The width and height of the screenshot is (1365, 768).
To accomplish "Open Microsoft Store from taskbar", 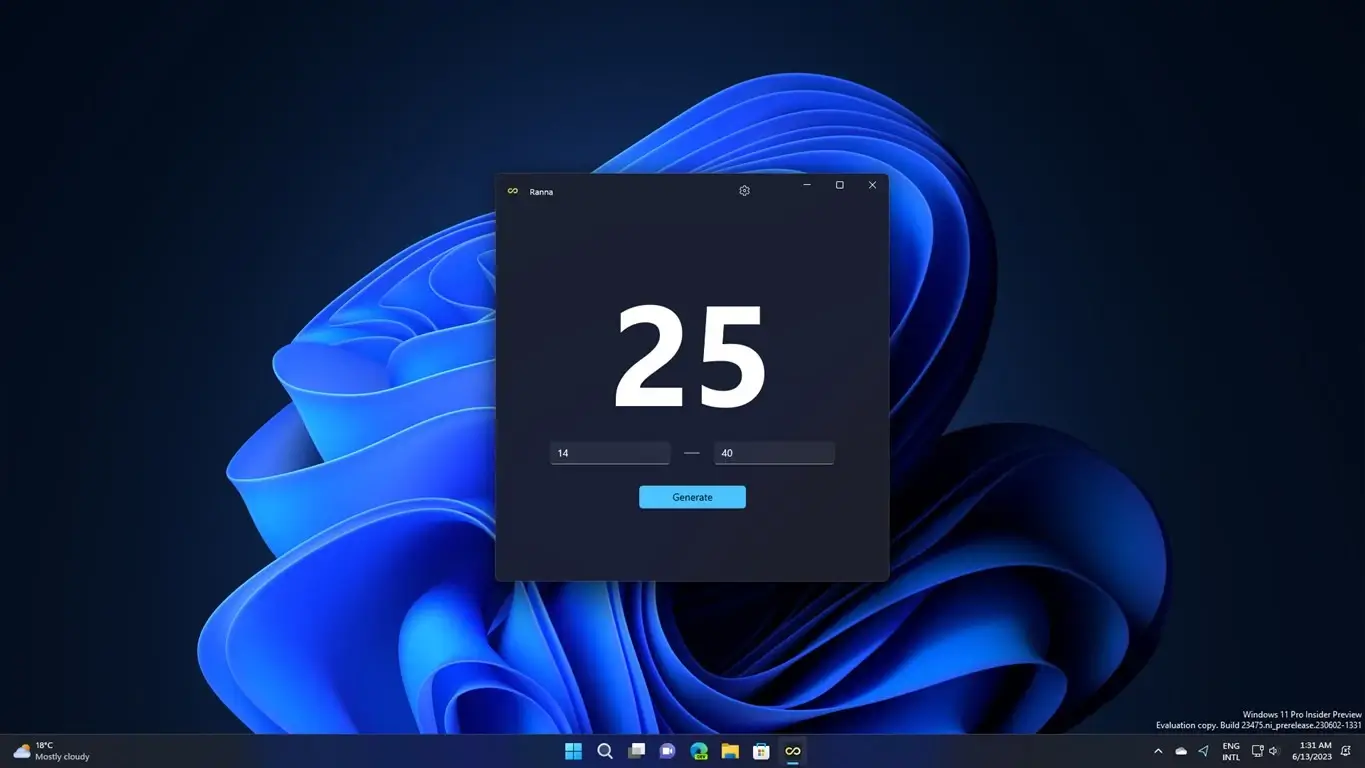I will point(761,750).
